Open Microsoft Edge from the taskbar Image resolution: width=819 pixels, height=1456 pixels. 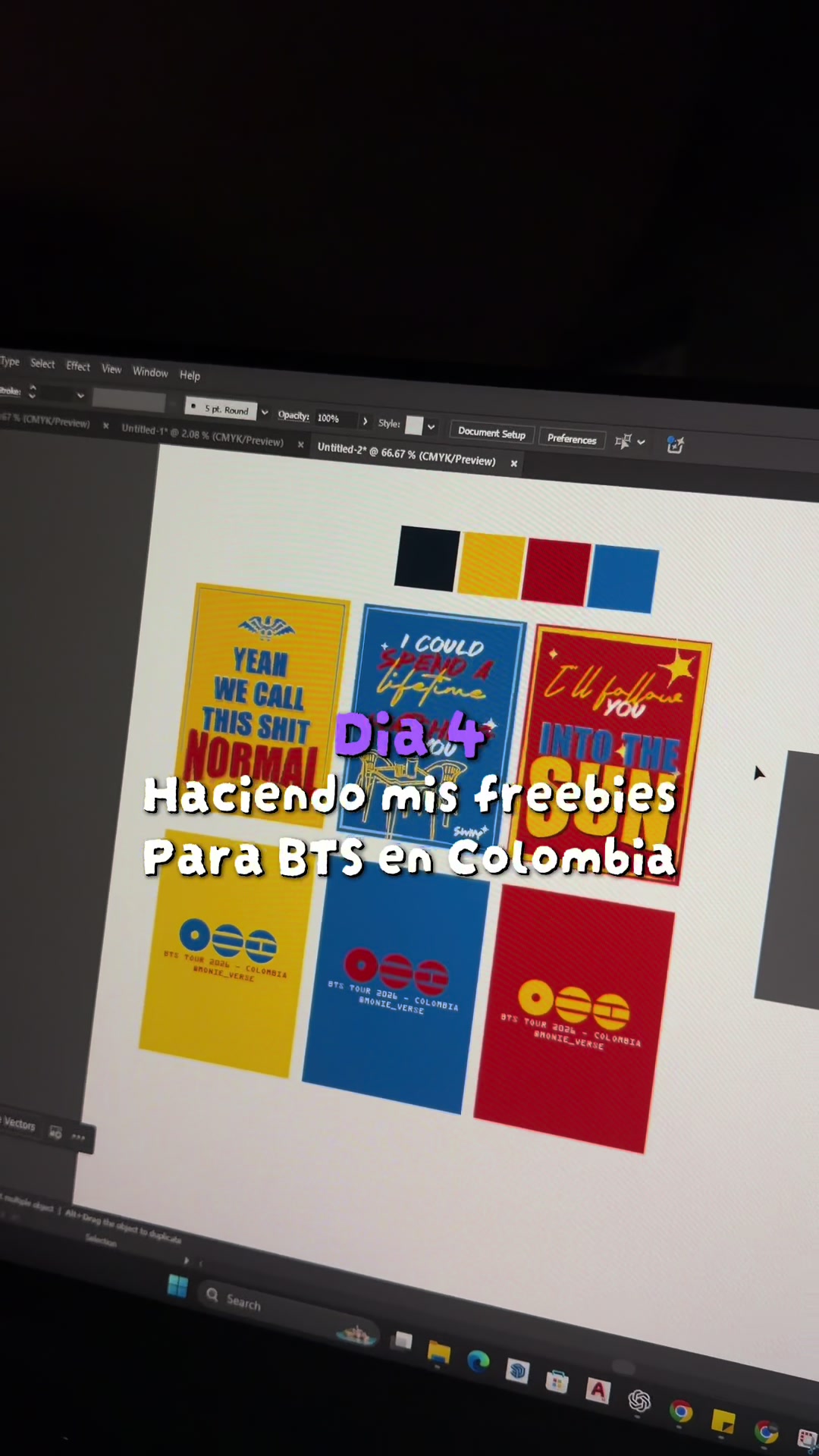coord(478,1361)
